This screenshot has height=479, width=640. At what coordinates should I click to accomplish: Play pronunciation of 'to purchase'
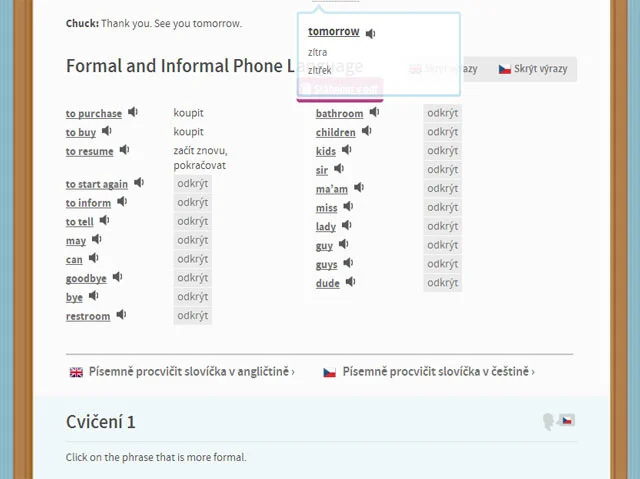[x=133, y=112]
